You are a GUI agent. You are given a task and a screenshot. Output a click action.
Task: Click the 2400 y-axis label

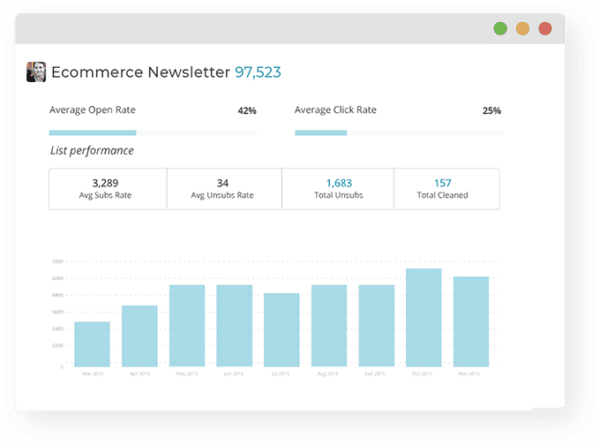[x=57, y=329]
